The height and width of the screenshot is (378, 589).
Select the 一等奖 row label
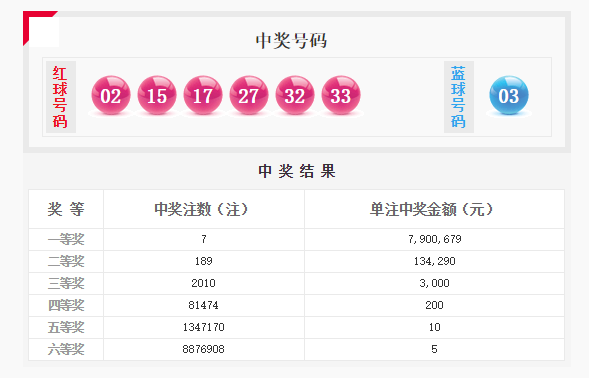66,239
